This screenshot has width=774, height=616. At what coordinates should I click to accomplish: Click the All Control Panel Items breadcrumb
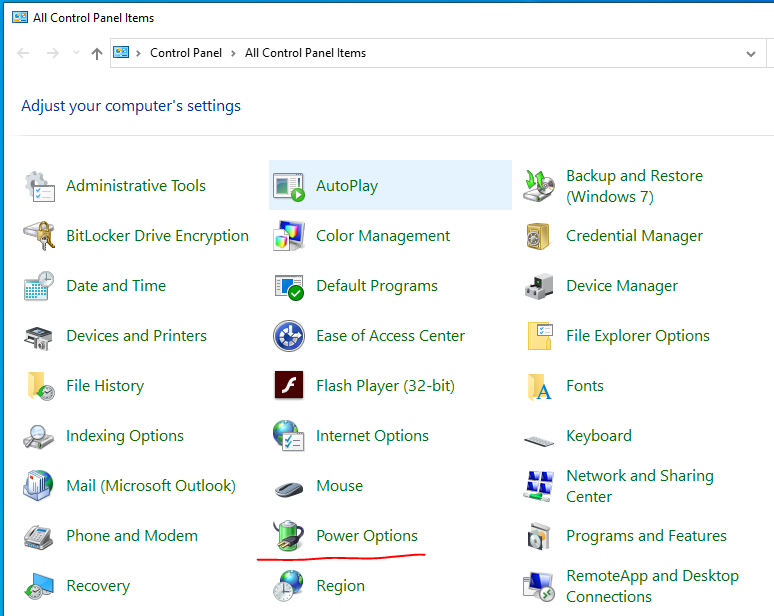[x=305, y=53]
